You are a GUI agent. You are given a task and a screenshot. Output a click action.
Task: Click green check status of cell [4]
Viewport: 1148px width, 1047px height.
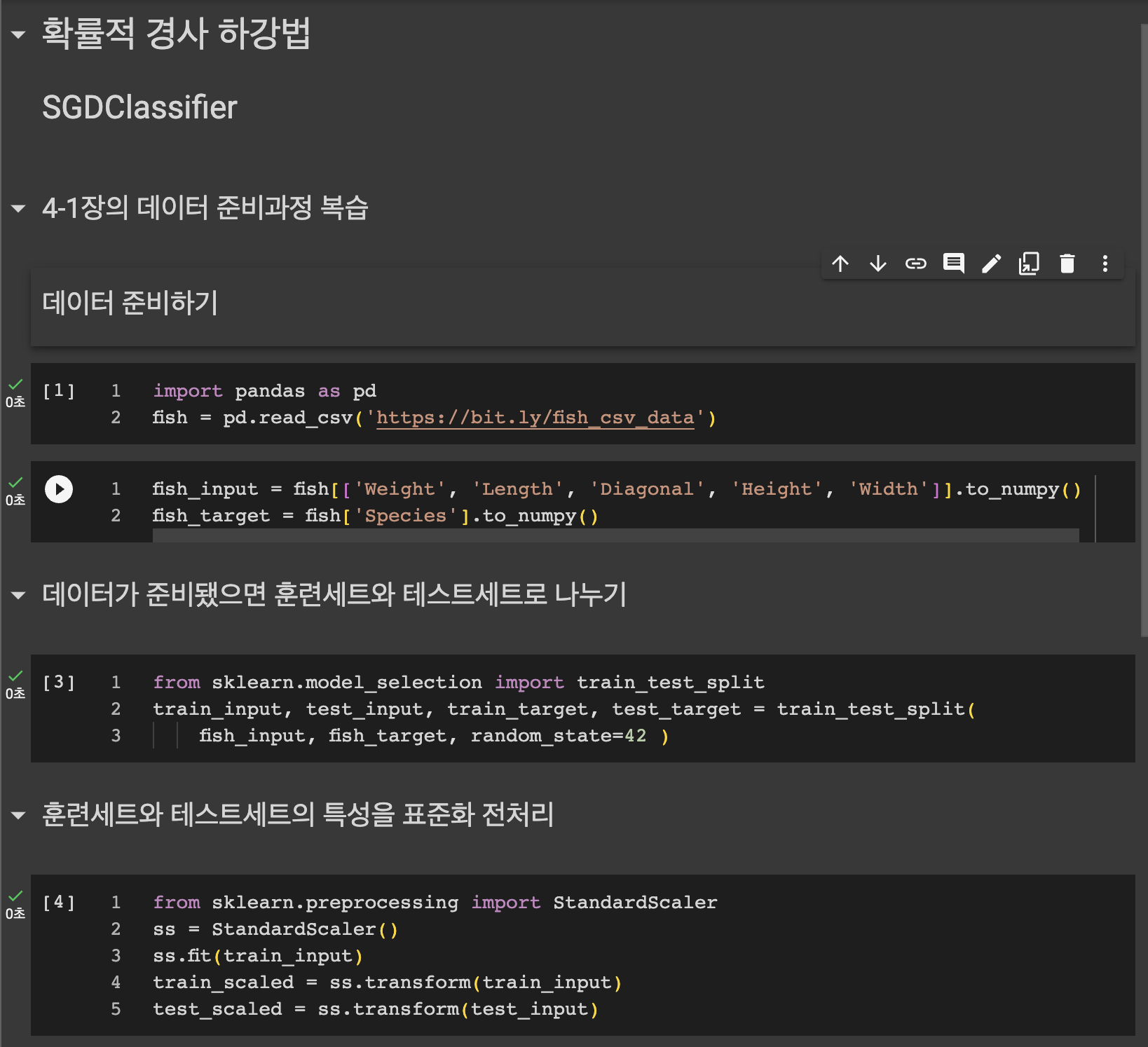(x=15, y=896)
